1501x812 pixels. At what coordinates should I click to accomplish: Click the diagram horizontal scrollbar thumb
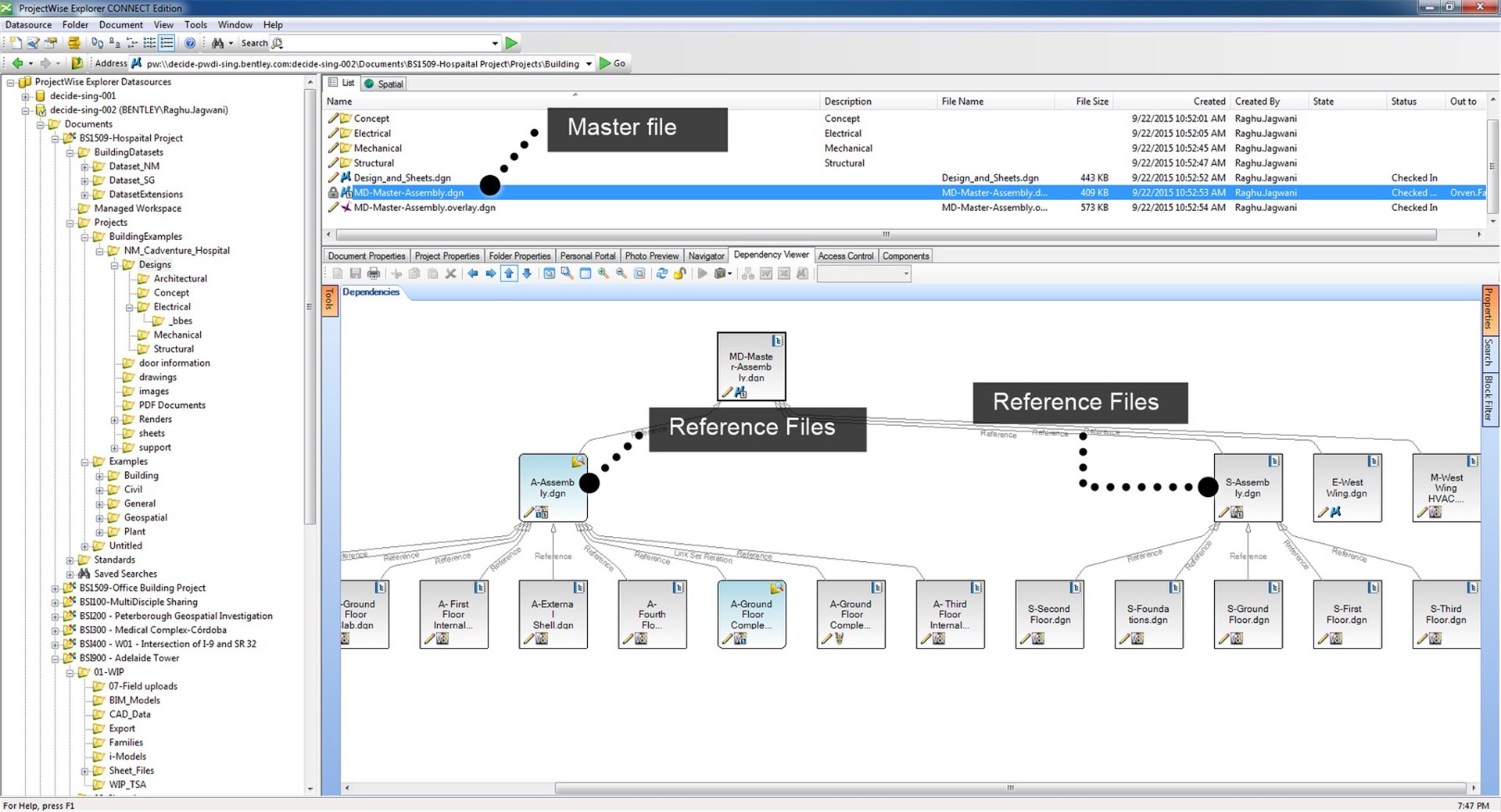[x=1010, y=789]
